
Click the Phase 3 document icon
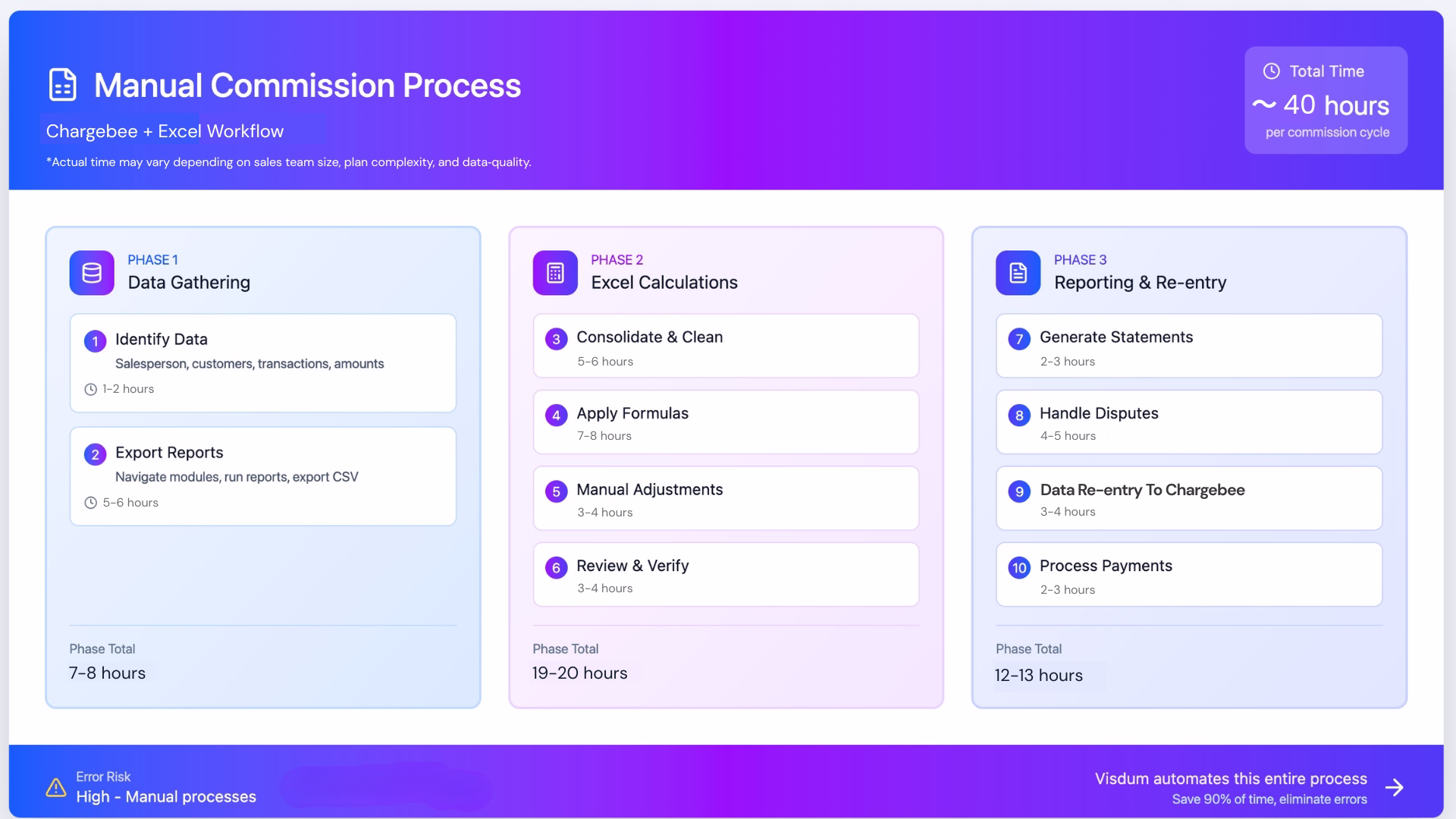point(1018,273)
